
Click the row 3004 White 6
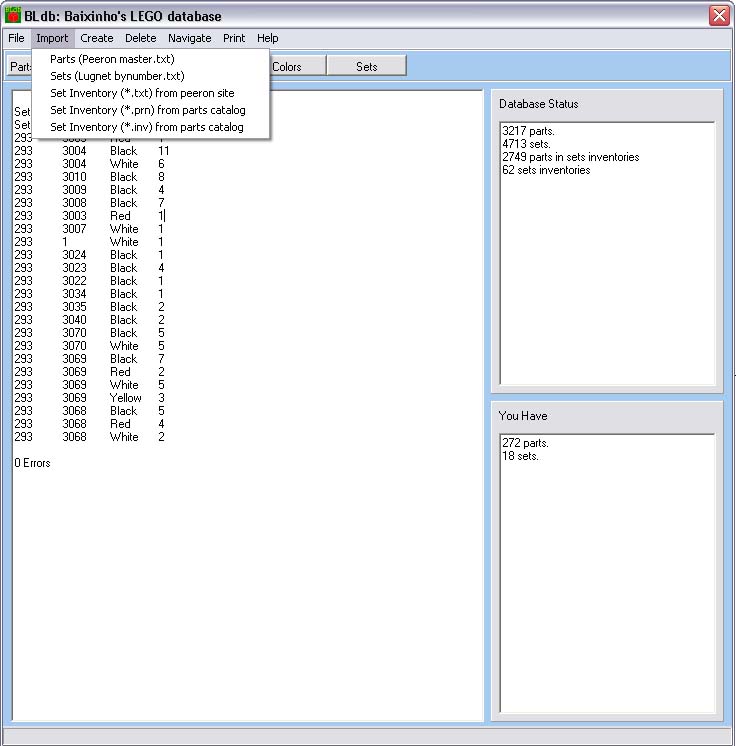point(89,164)
